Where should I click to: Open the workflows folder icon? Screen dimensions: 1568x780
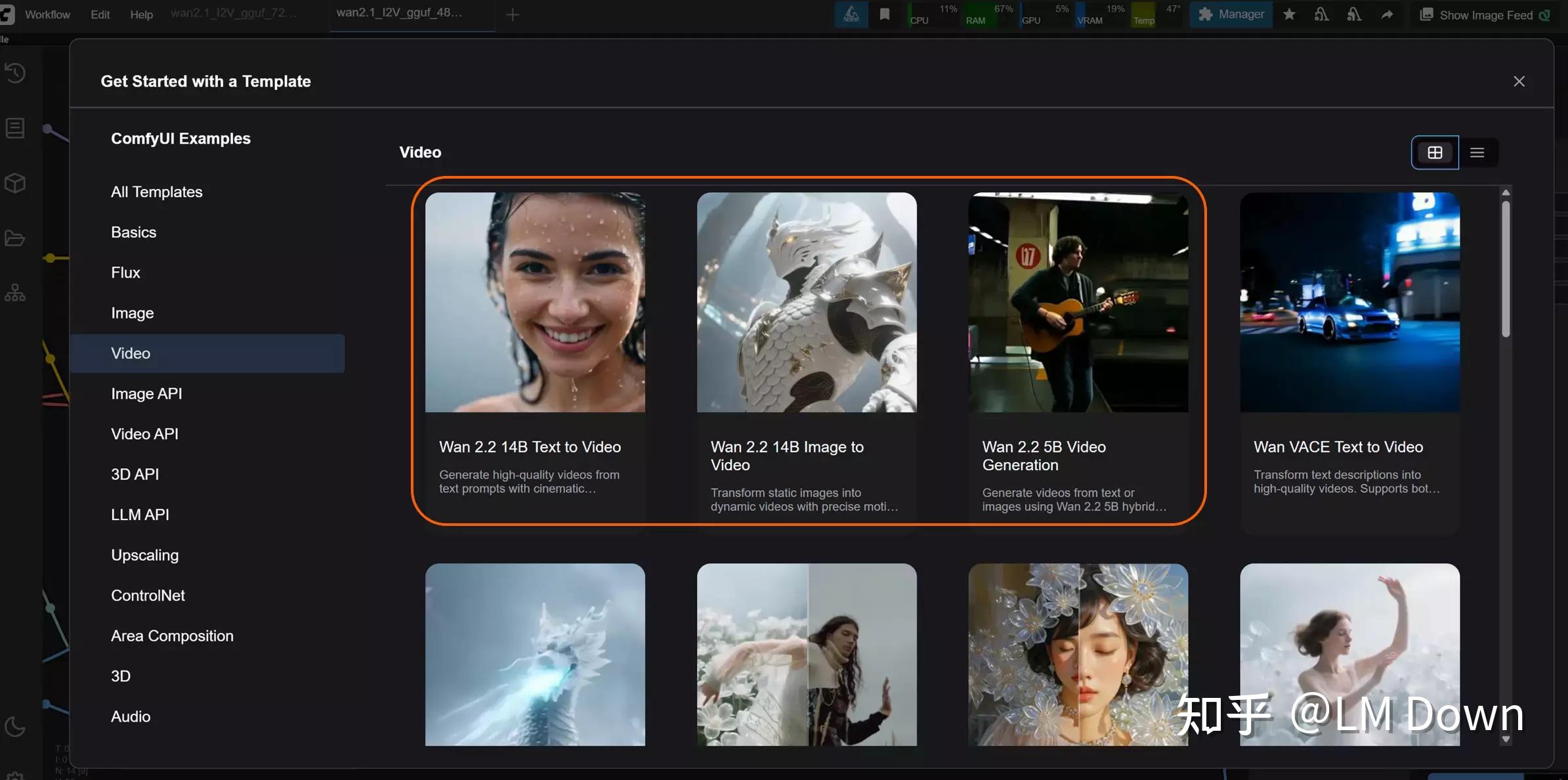click(15, 238)
